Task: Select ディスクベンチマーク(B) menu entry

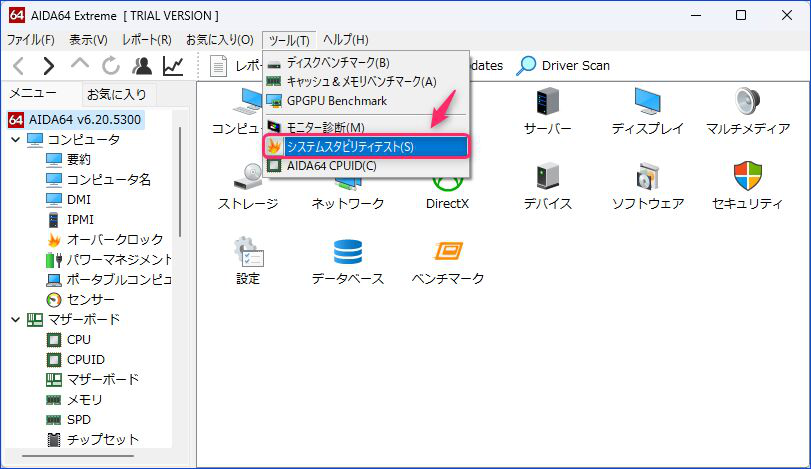Action: (x=366, y=63)
